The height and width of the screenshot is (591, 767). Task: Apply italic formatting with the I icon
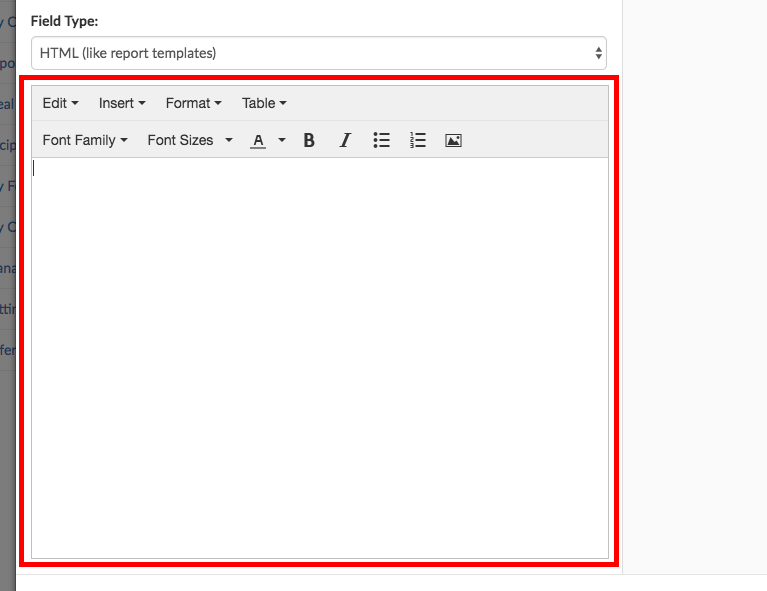click(345, 141)
